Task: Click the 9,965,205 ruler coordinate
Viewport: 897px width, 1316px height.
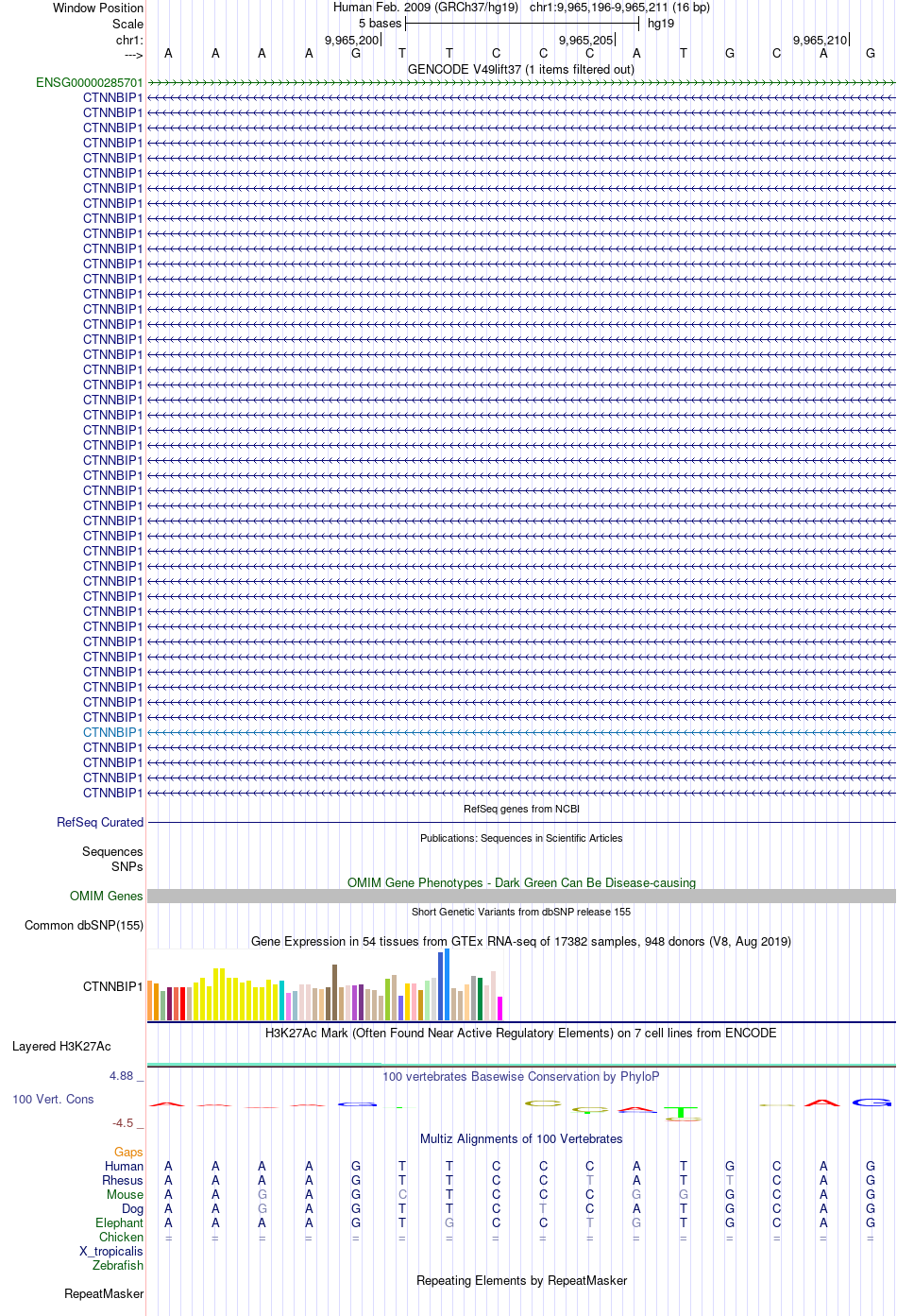Action: point(585,41)
